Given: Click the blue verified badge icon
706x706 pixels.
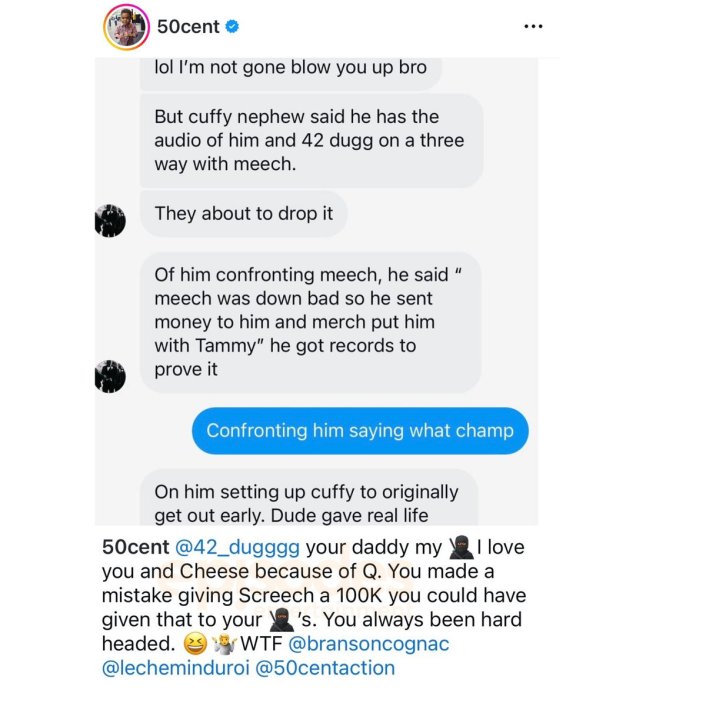Looking at the screenshot, I should click(232, 27).
